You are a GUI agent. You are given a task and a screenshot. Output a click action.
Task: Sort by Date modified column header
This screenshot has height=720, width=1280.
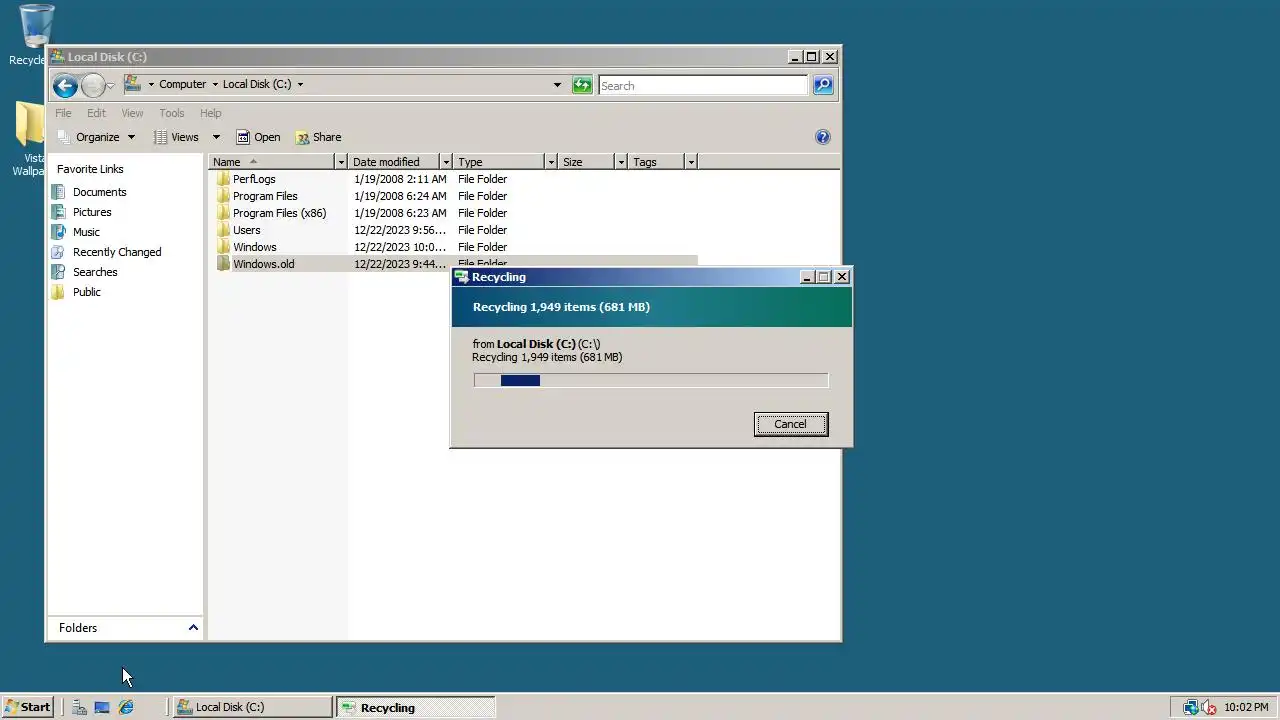[393, 162]
